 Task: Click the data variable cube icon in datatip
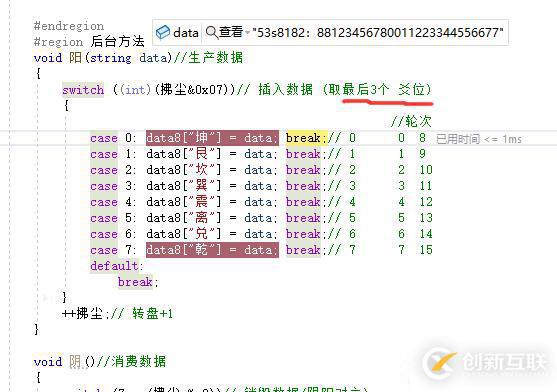tap(163, 32)
